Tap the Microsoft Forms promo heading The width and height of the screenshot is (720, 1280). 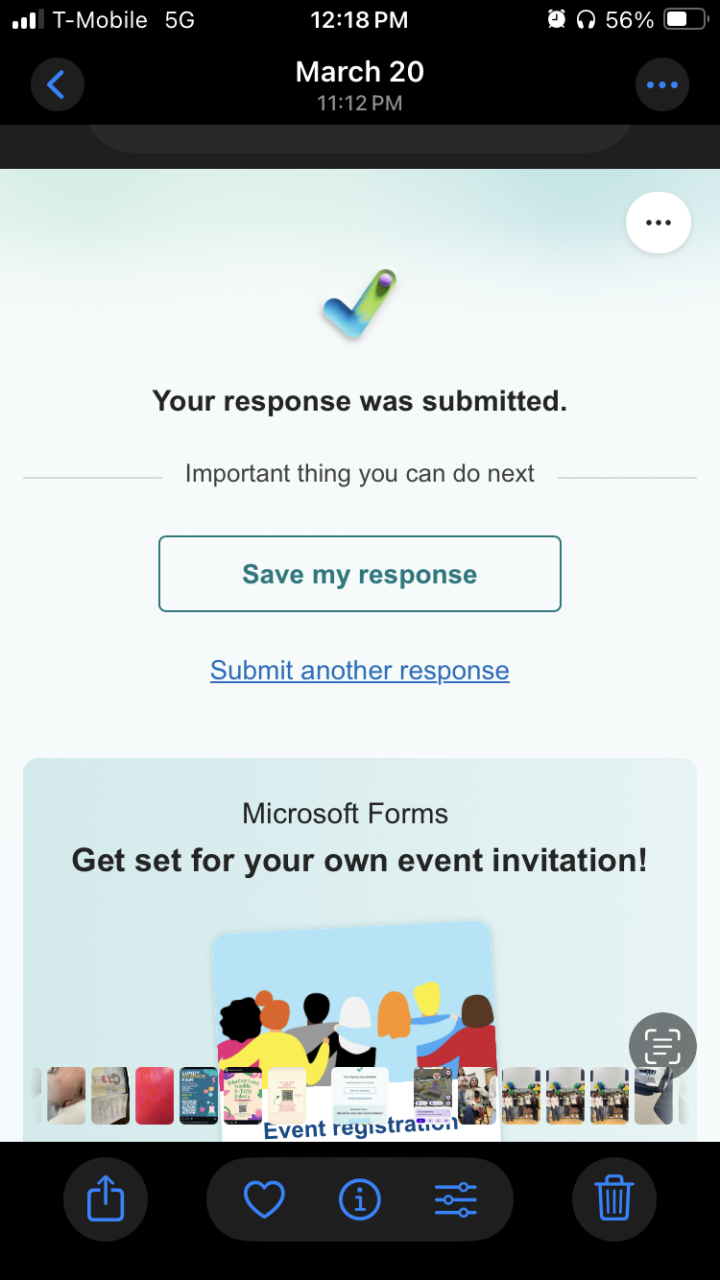(x=360, y=860)
